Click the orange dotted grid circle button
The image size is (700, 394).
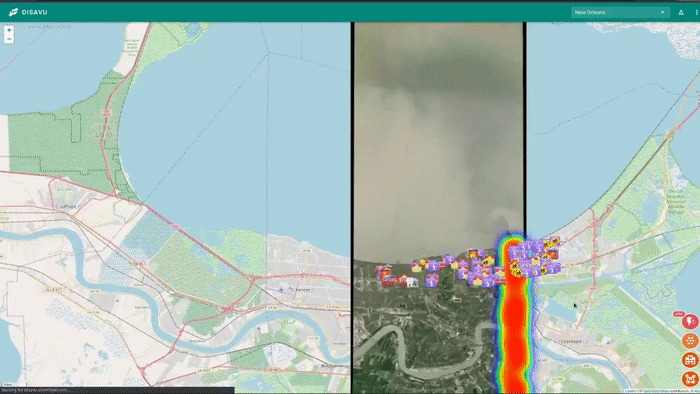(690, 341)
